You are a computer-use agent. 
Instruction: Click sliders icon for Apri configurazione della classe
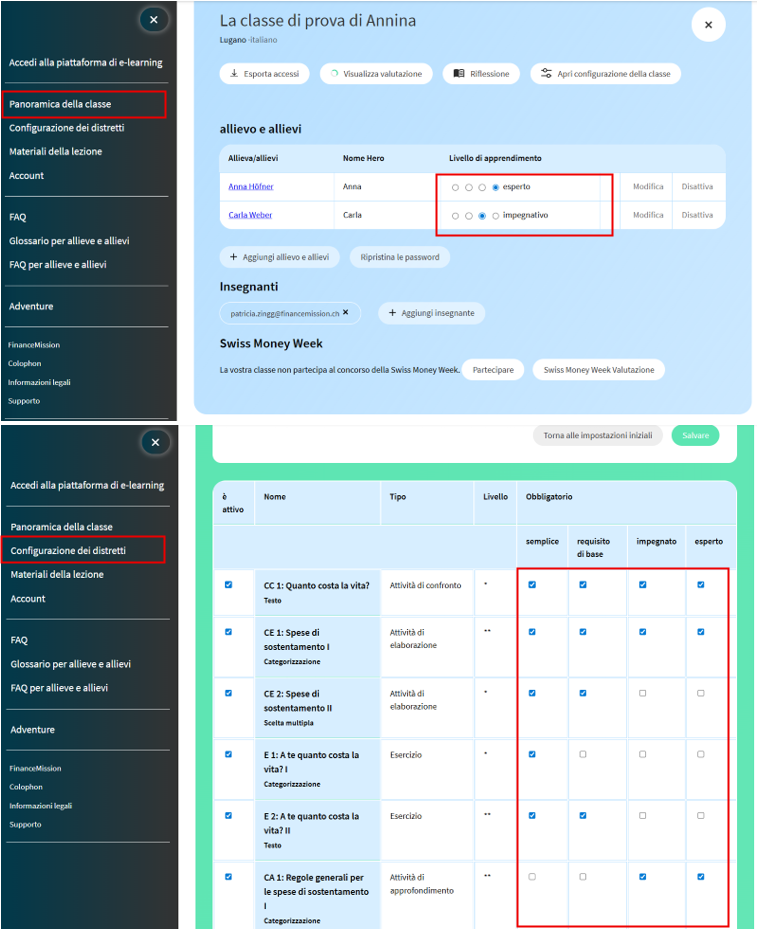[x=546, y=74]
